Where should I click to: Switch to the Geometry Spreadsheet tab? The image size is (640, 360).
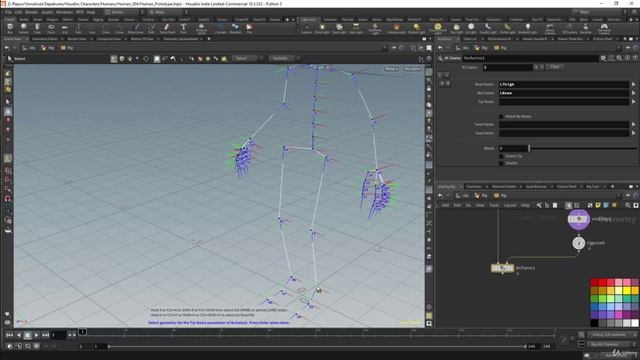click(x=180, y=39)
